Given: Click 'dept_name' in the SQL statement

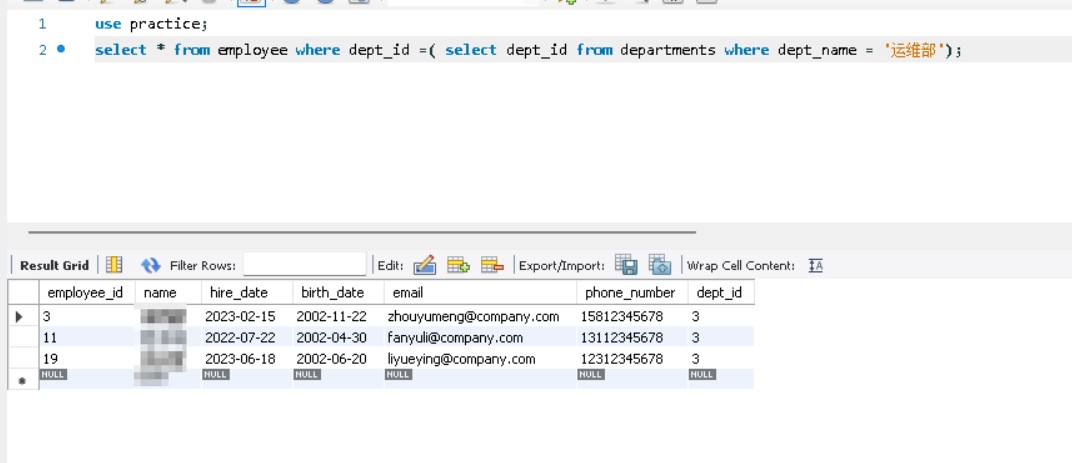Looking at the screenshot, I should coord(817,51).
